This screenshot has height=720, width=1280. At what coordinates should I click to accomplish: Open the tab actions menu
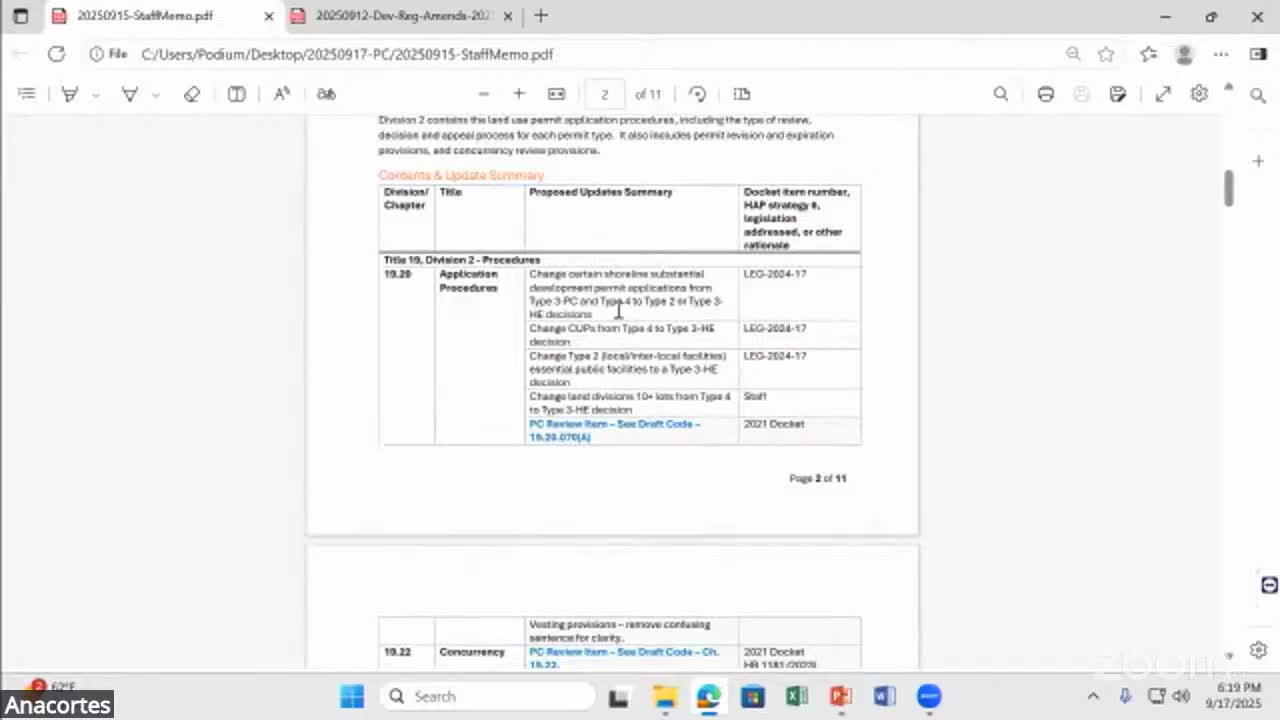20,16
